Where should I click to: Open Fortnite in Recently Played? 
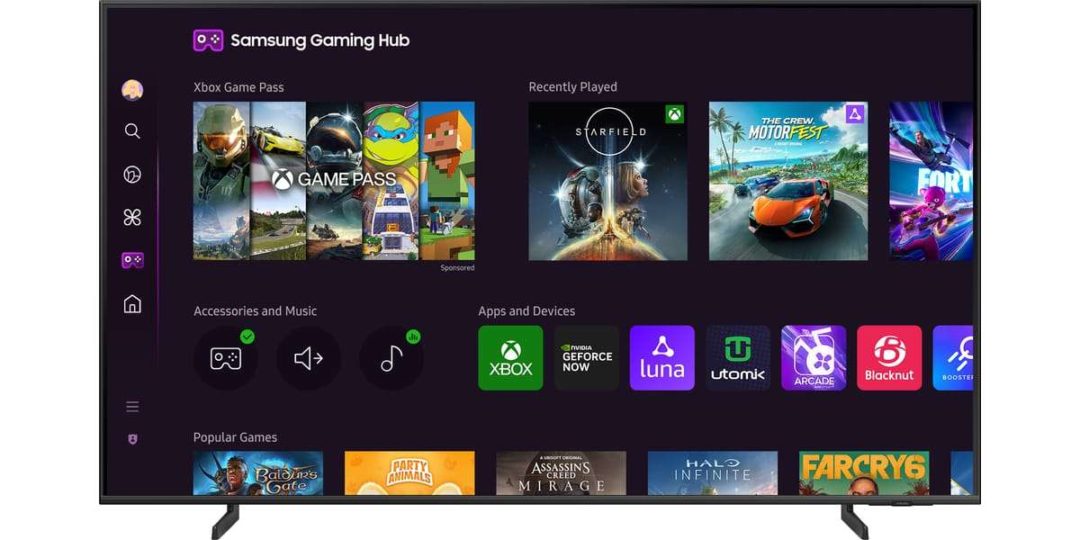[931, 181]
